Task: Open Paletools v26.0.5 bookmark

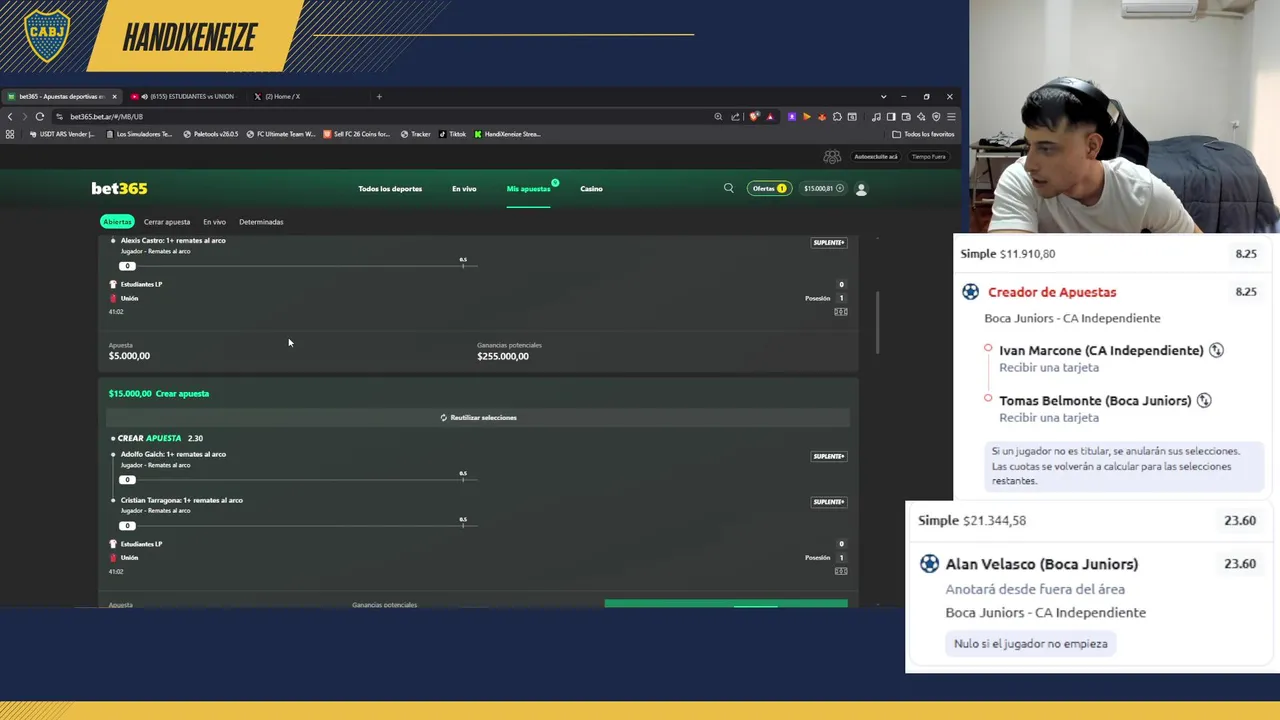Action: click(x=211, y=134)
